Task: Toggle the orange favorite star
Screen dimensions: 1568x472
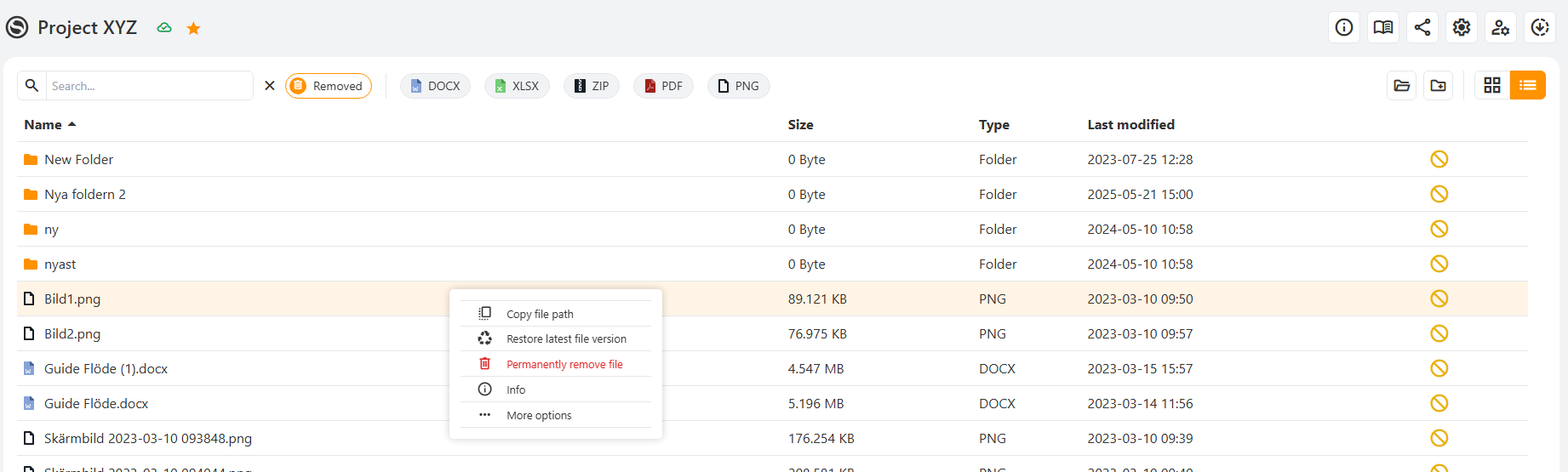Action: pos(193,28)
